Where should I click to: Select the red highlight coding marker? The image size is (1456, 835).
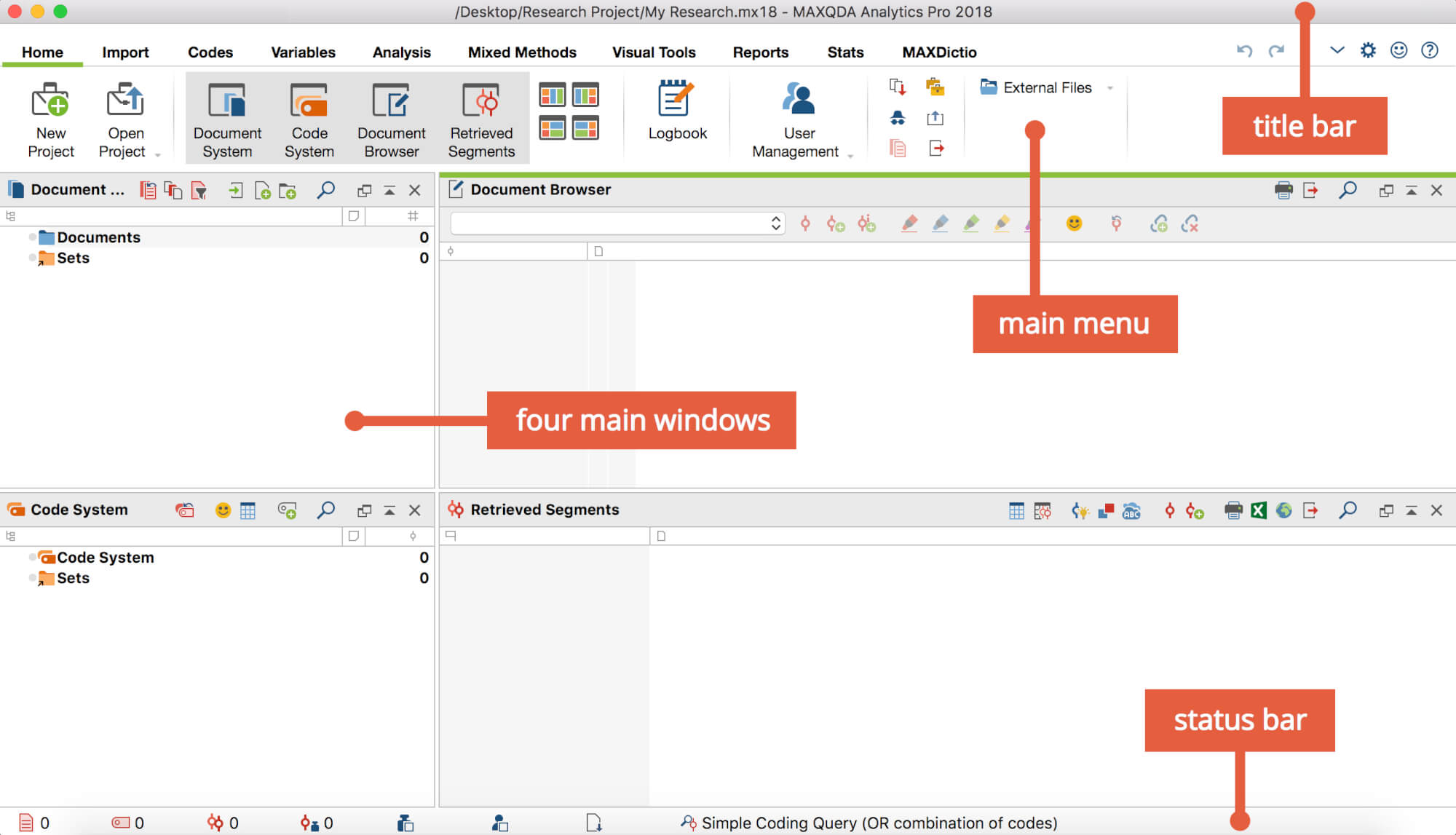tap(909, 223)
